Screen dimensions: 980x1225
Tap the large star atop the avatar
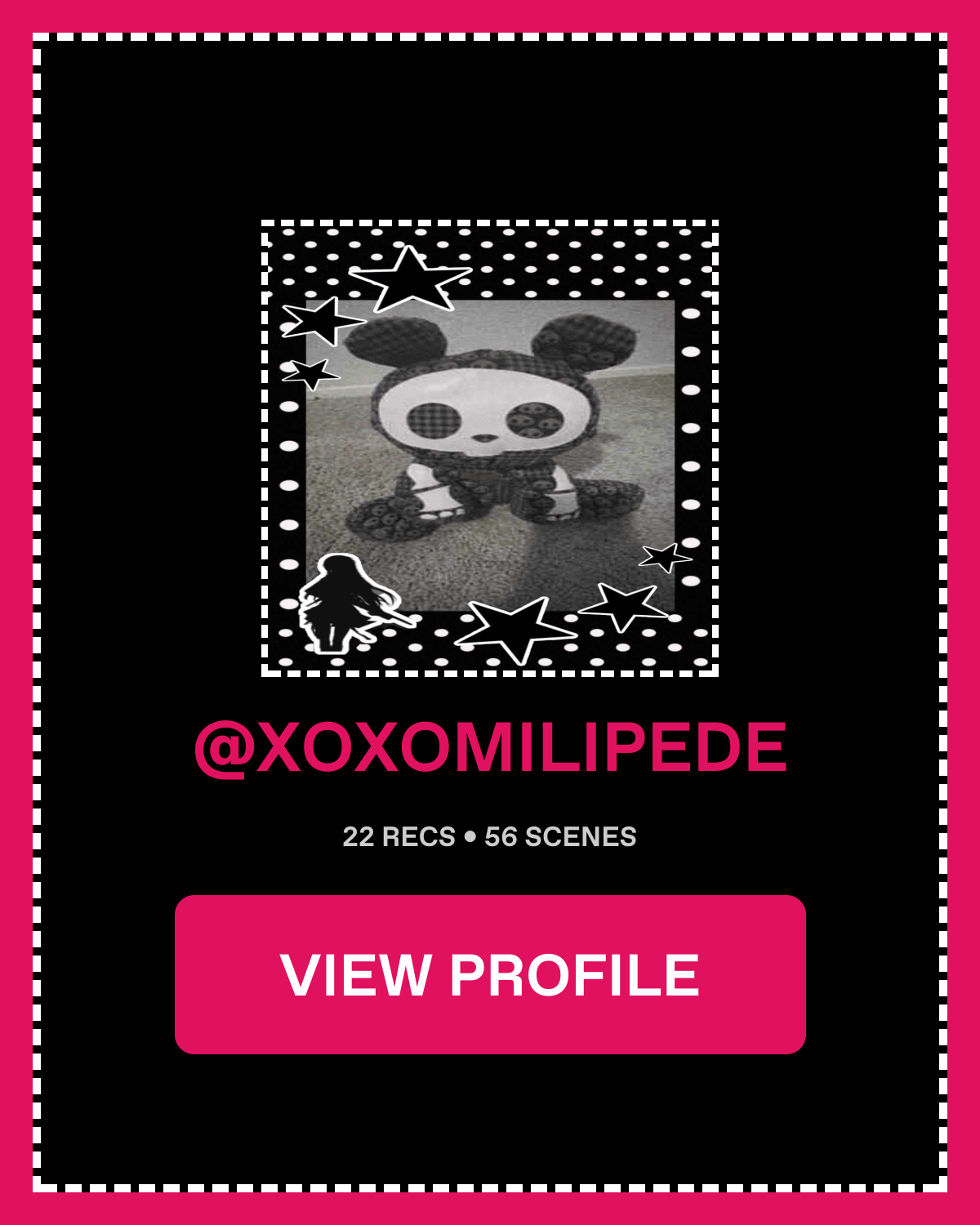tap(410, 279)
